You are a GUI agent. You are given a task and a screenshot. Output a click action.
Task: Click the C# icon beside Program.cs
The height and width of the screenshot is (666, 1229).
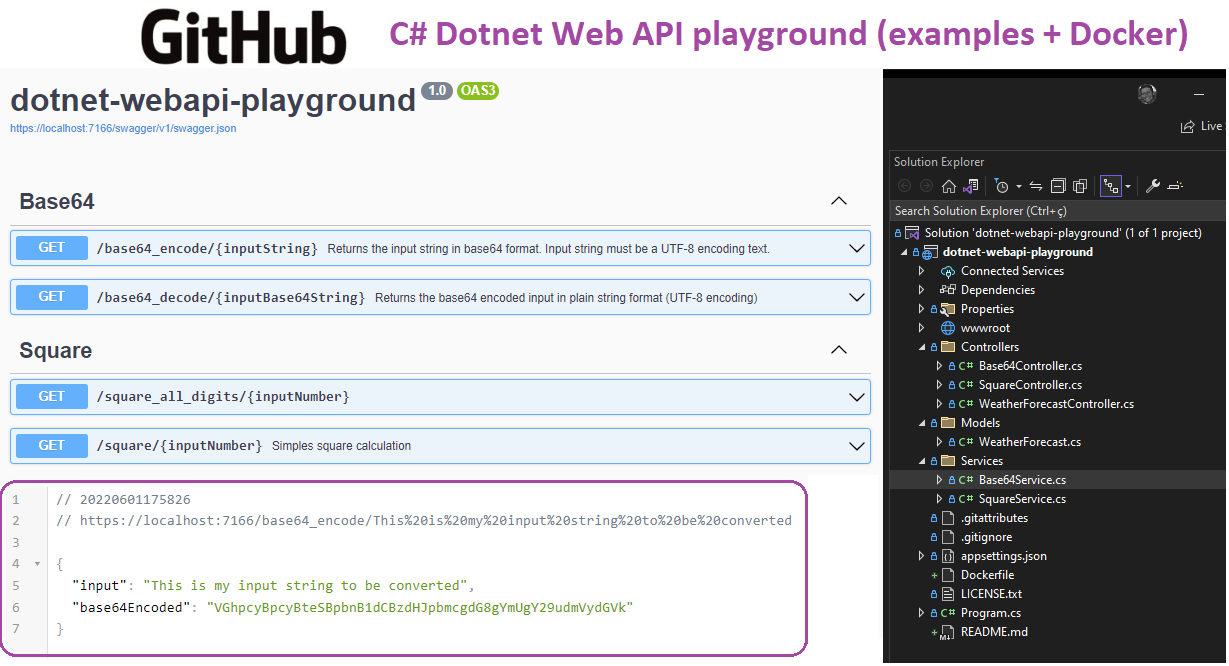click(947, 613)
